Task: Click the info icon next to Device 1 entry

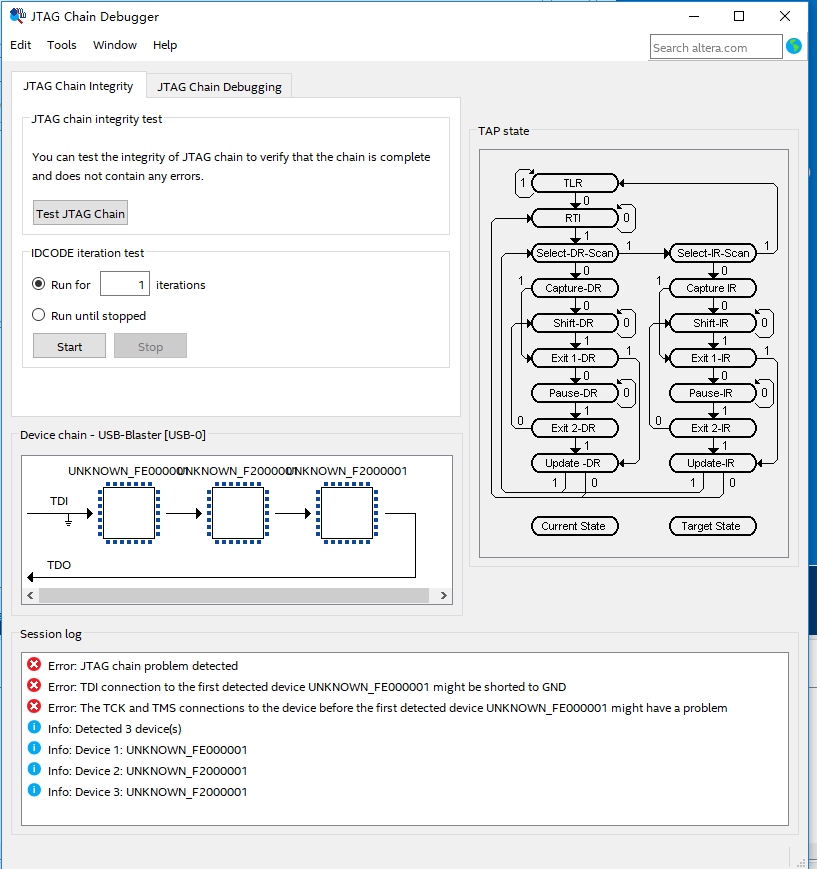Action: coord(34,749)
